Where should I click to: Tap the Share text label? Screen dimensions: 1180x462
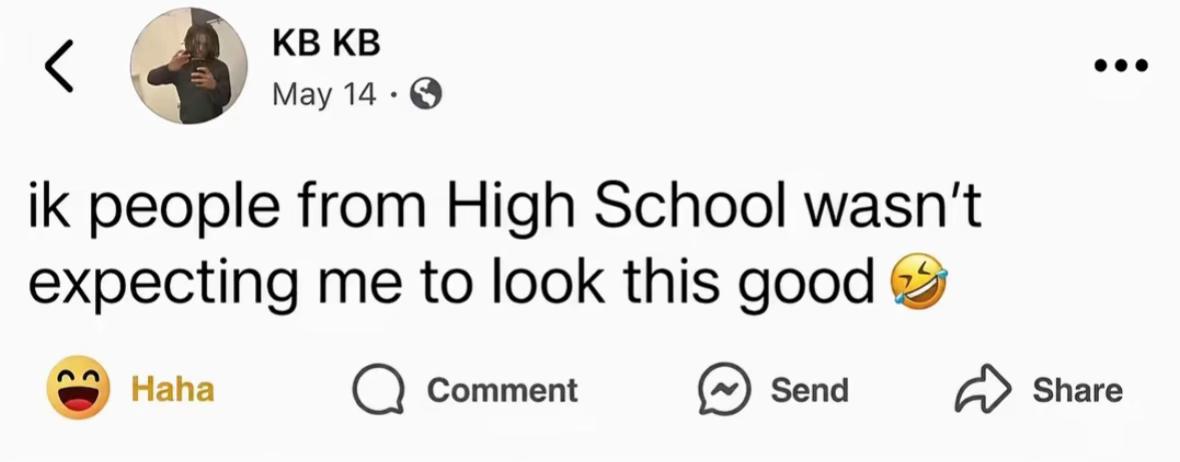pos(1077,390)
